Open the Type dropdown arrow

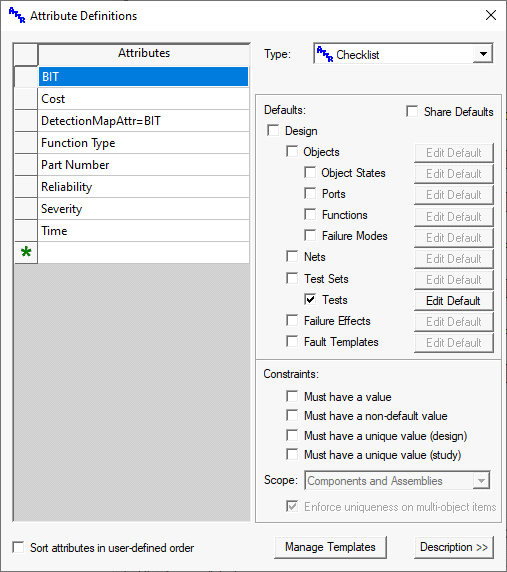click(x=483, y=54)
